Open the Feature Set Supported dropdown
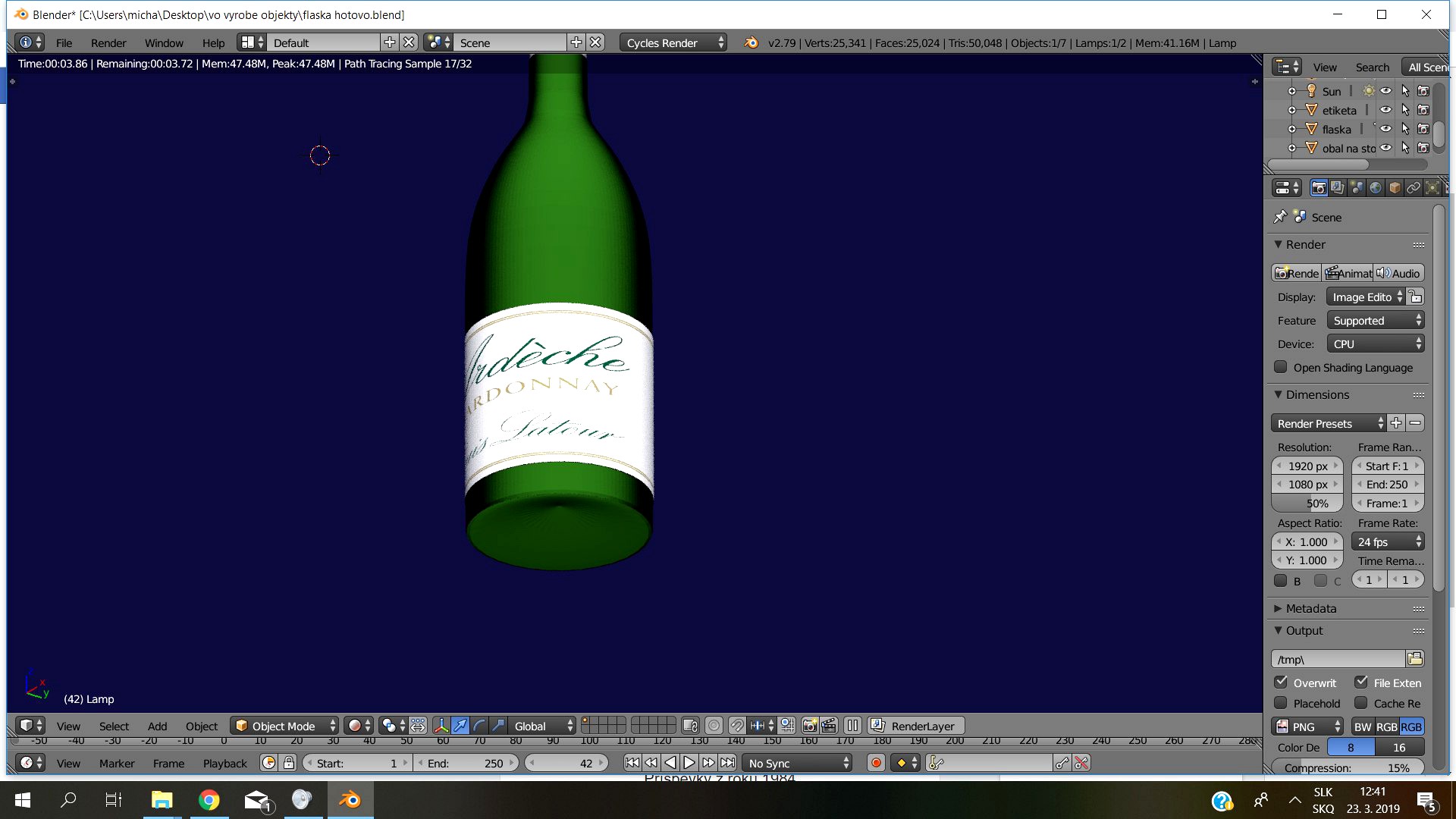Viewport: 1456px width, 819px height. tap(1375, 320)
